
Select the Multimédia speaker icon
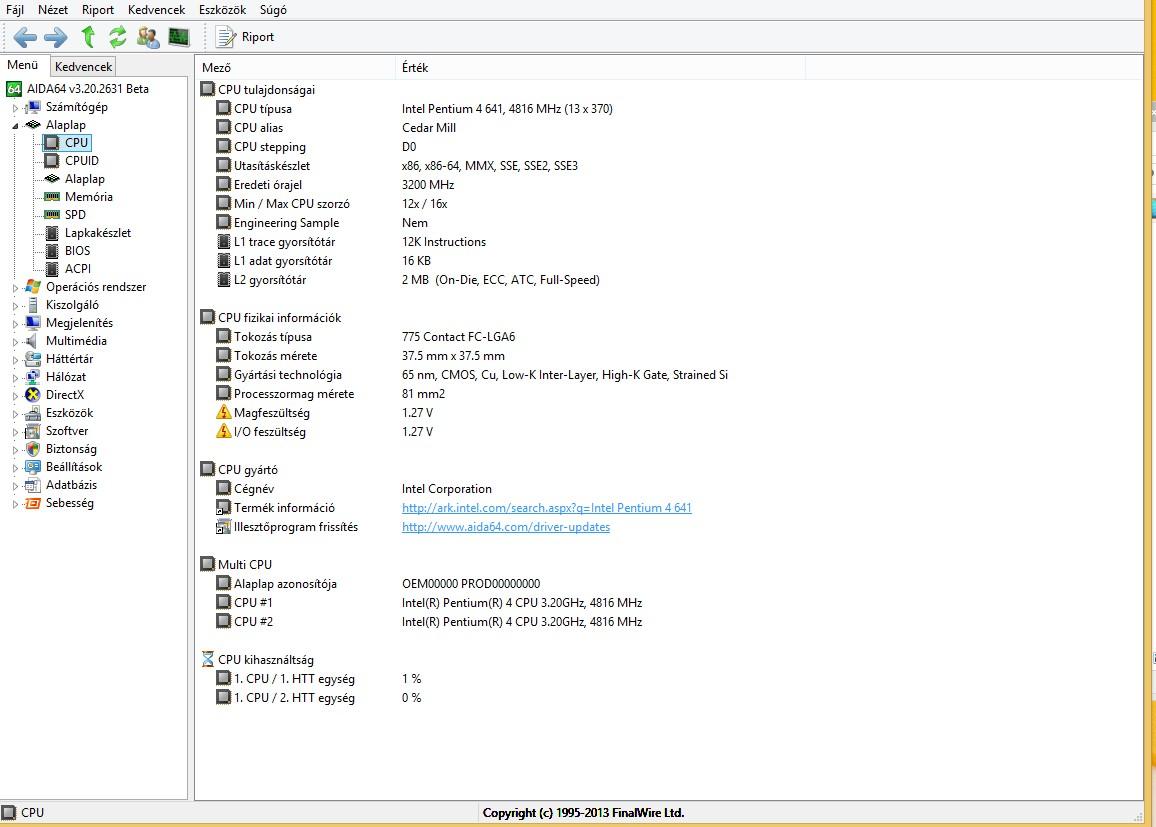click(x=32, y=341)
